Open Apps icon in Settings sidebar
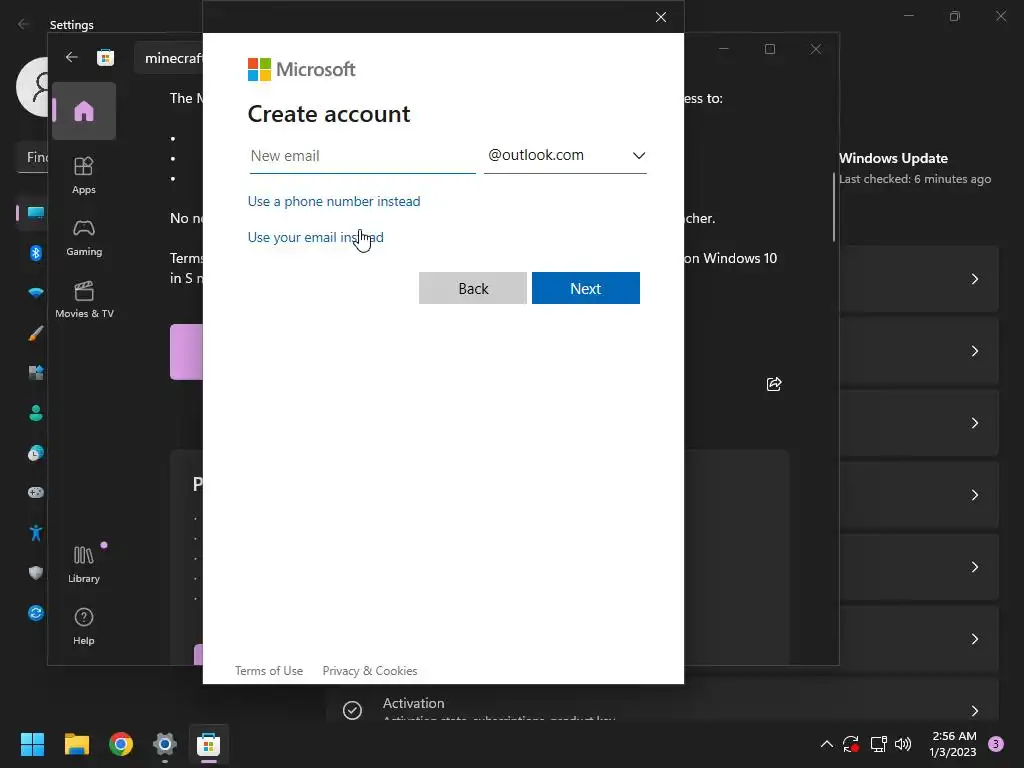This screenshot has width=1024, height=768. click(x=36, y=373)
